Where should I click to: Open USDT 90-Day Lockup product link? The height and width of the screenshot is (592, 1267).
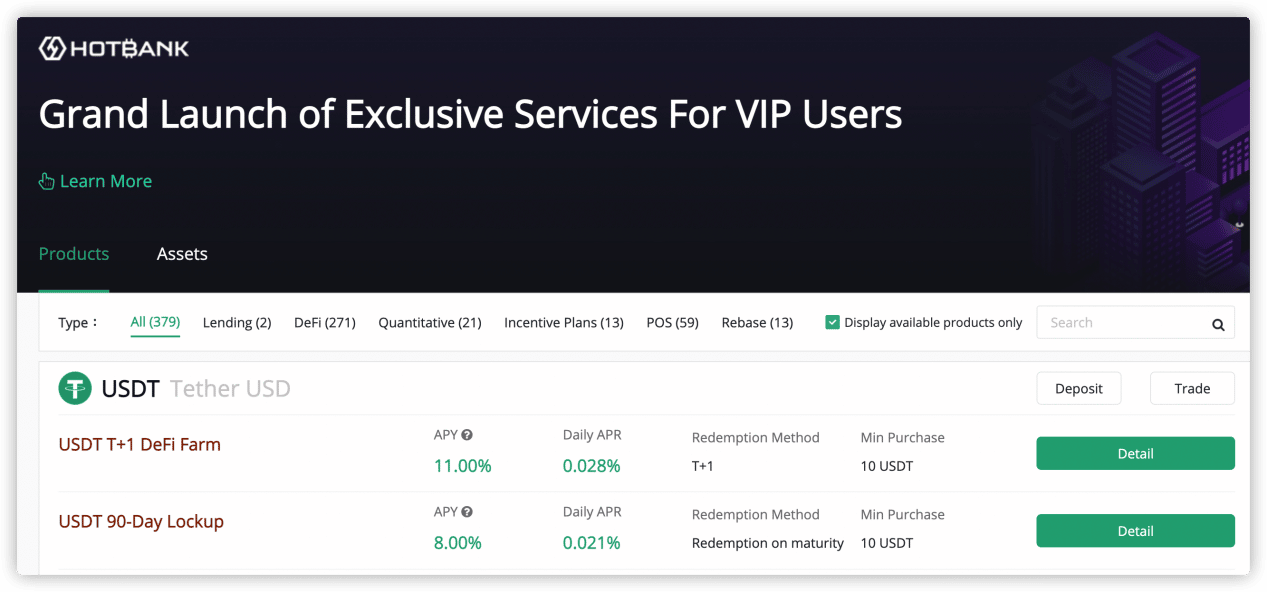[141, 521]
